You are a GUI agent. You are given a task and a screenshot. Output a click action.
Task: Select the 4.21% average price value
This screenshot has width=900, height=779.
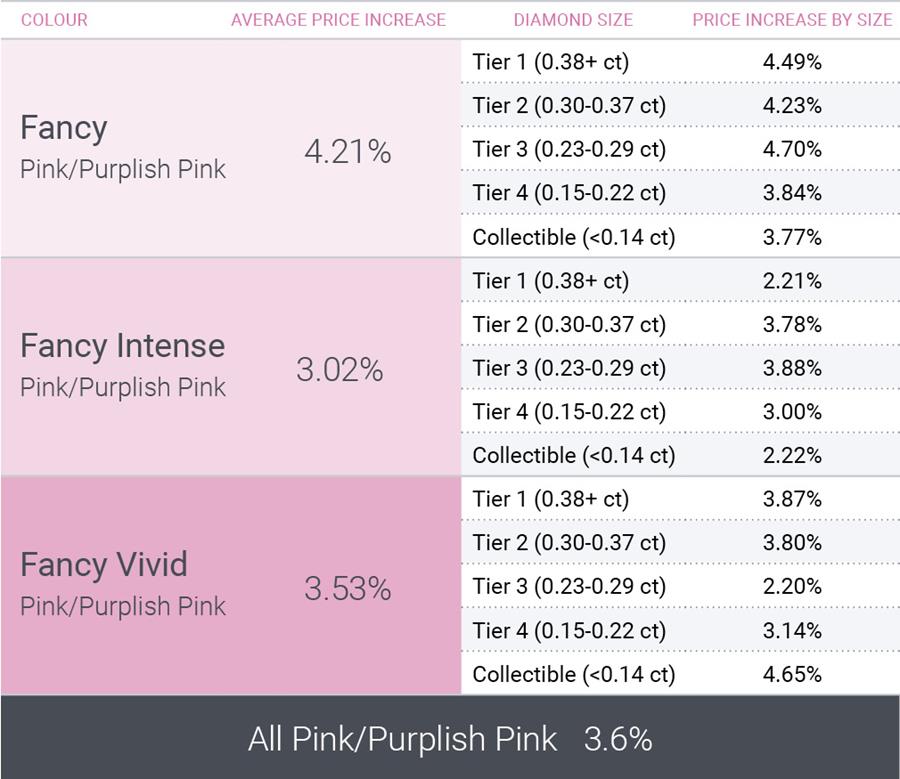click(x=348, y=152)
